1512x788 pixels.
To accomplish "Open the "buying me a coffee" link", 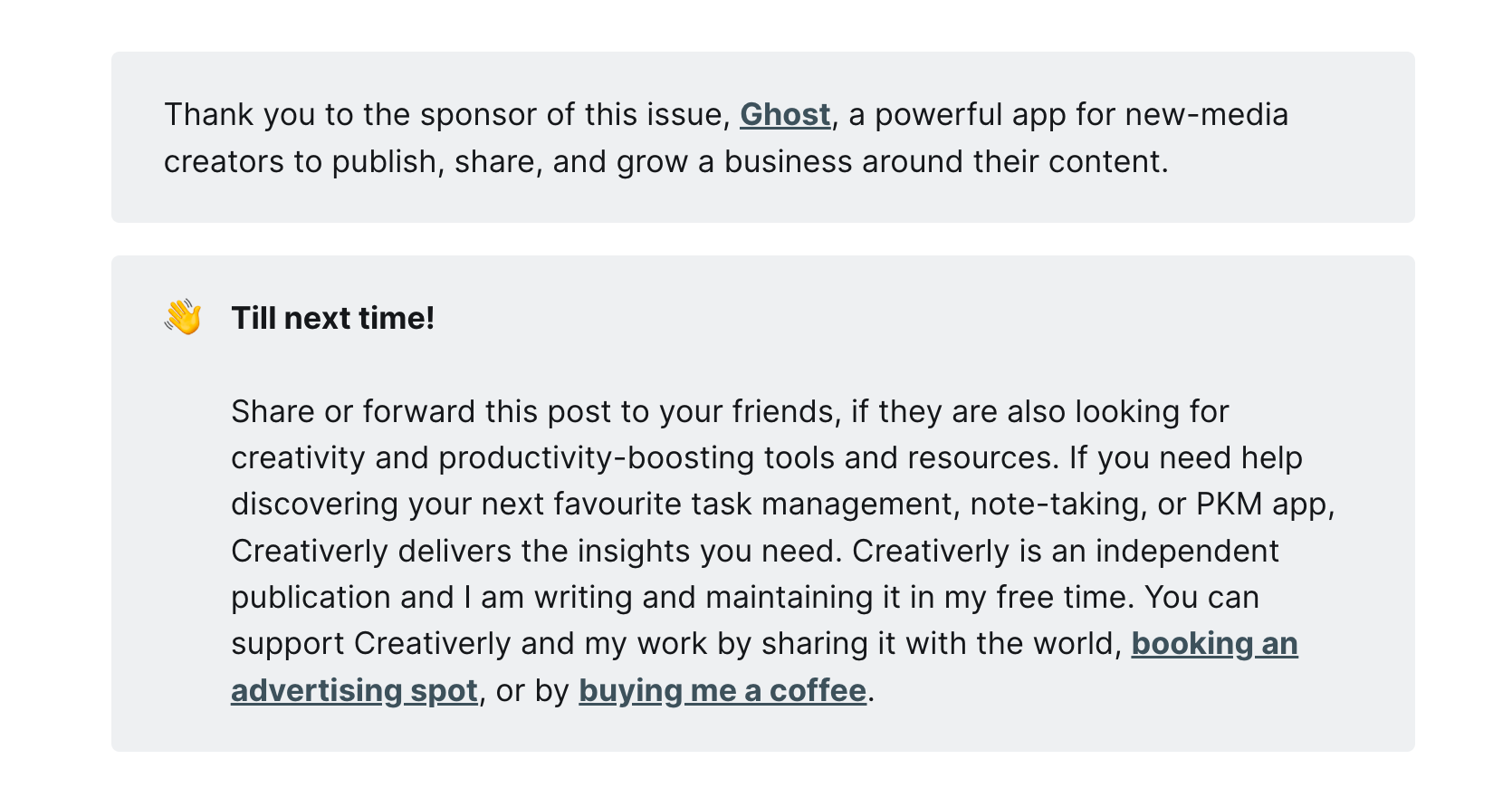I will coord(723,691).
